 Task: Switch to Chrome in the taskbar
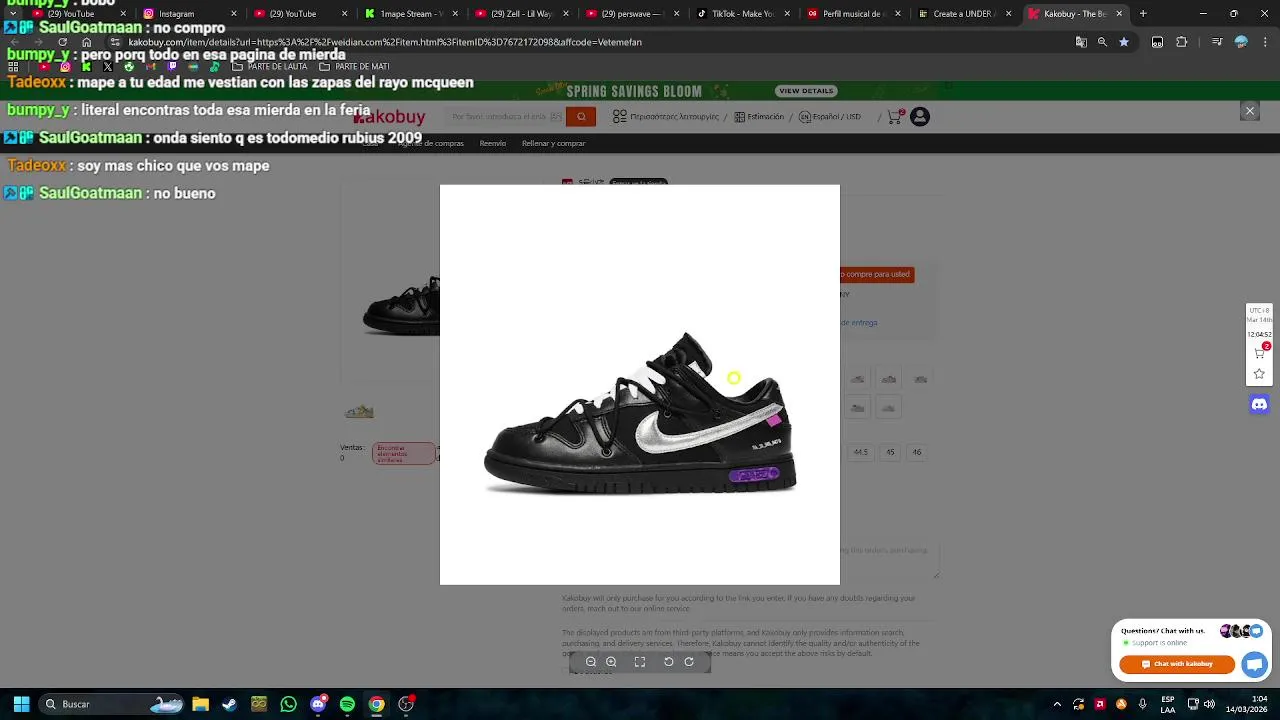coord(376,704)
